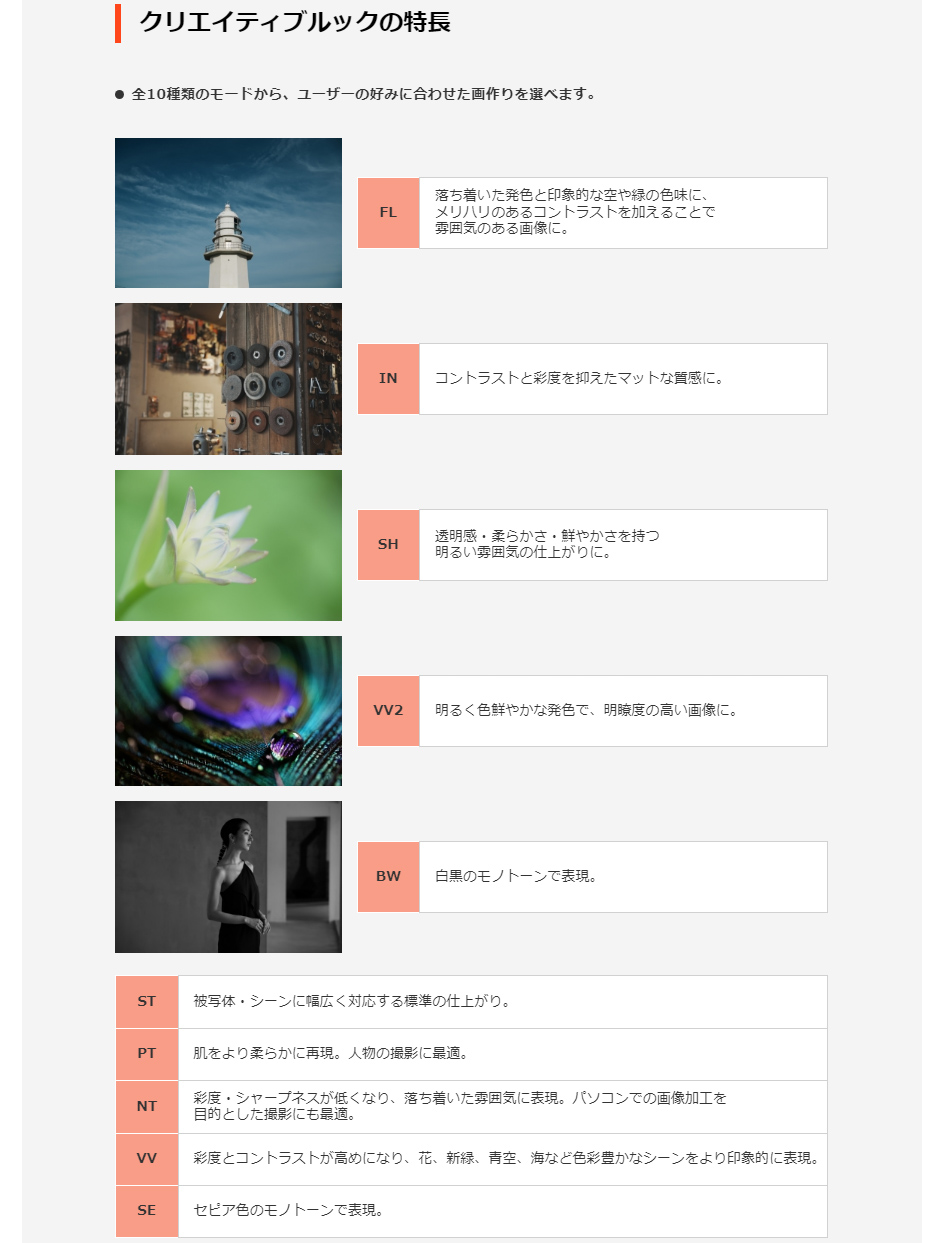Image resolution: width=947 pixels, height=1243 pixels.
Task: Select the PT row label
Action: [x=147, y=1054]
